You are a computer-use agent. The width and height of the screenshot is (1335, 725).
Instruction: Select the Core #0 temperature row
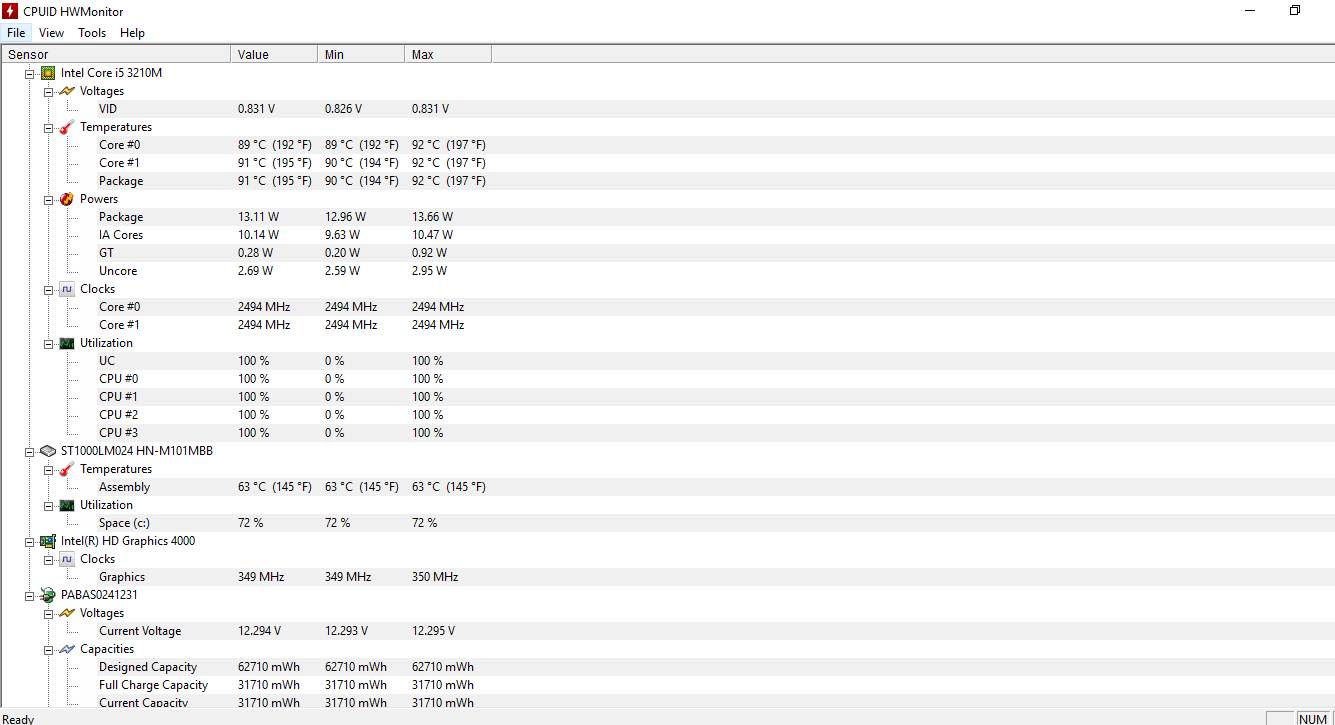click(x=119, y=145)
